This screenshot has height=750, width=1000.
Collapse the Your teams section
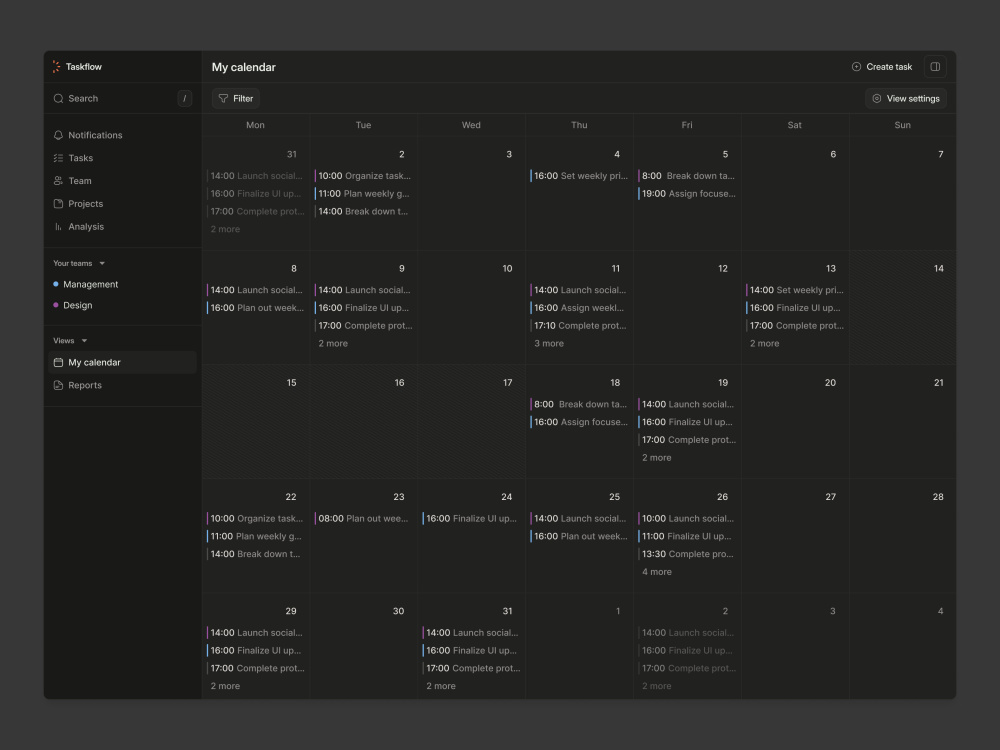[x=102, y=263]
